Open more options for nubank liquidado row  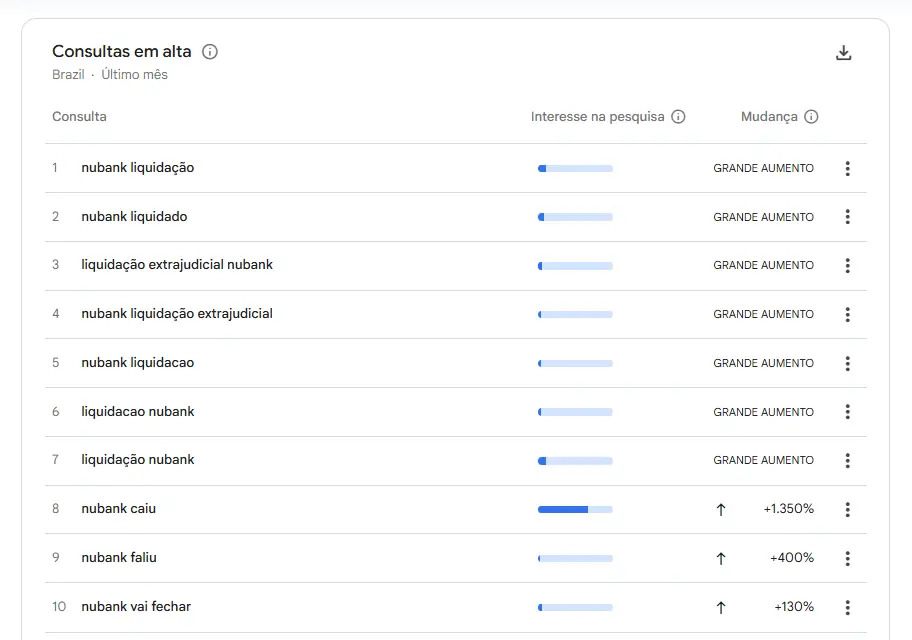[x=847, y=217]
